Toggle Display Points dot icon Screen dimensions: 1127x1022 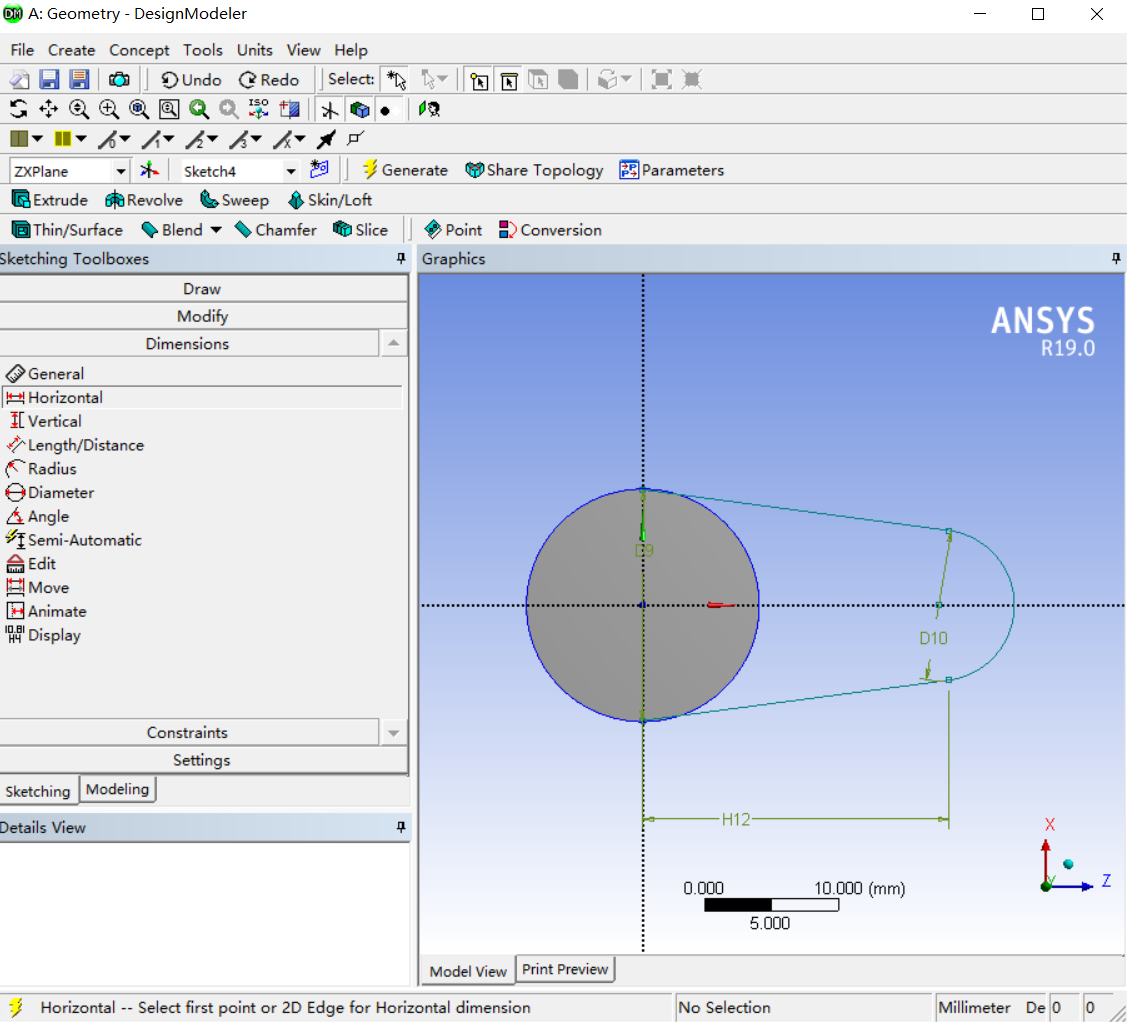(x=387, y=110)
